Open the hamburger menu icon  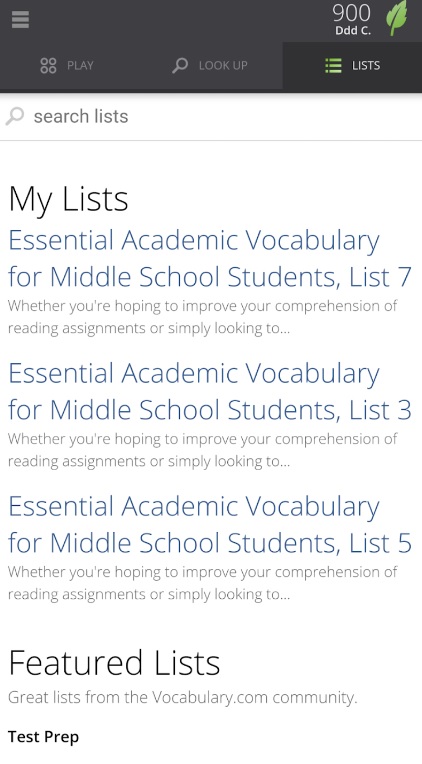pos(20,19)
